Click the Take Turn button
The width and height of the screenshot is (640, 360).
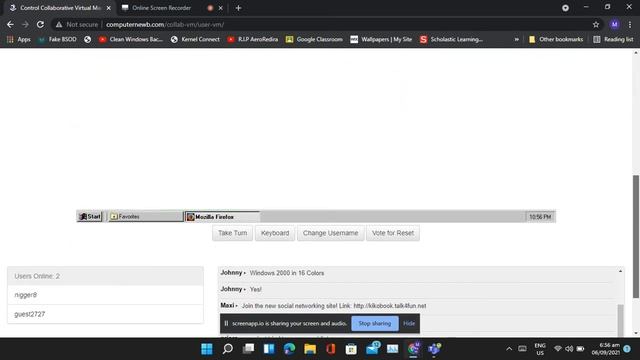pyautogui.click(x=232, y=233)
